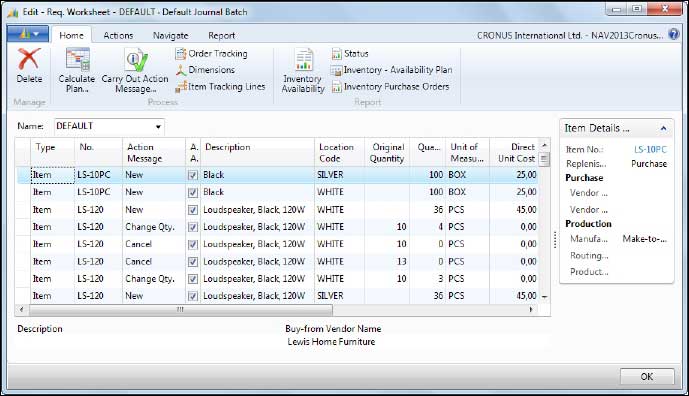
Task: Click Make-to- manufacturing policy value
Action: [645, 239]
